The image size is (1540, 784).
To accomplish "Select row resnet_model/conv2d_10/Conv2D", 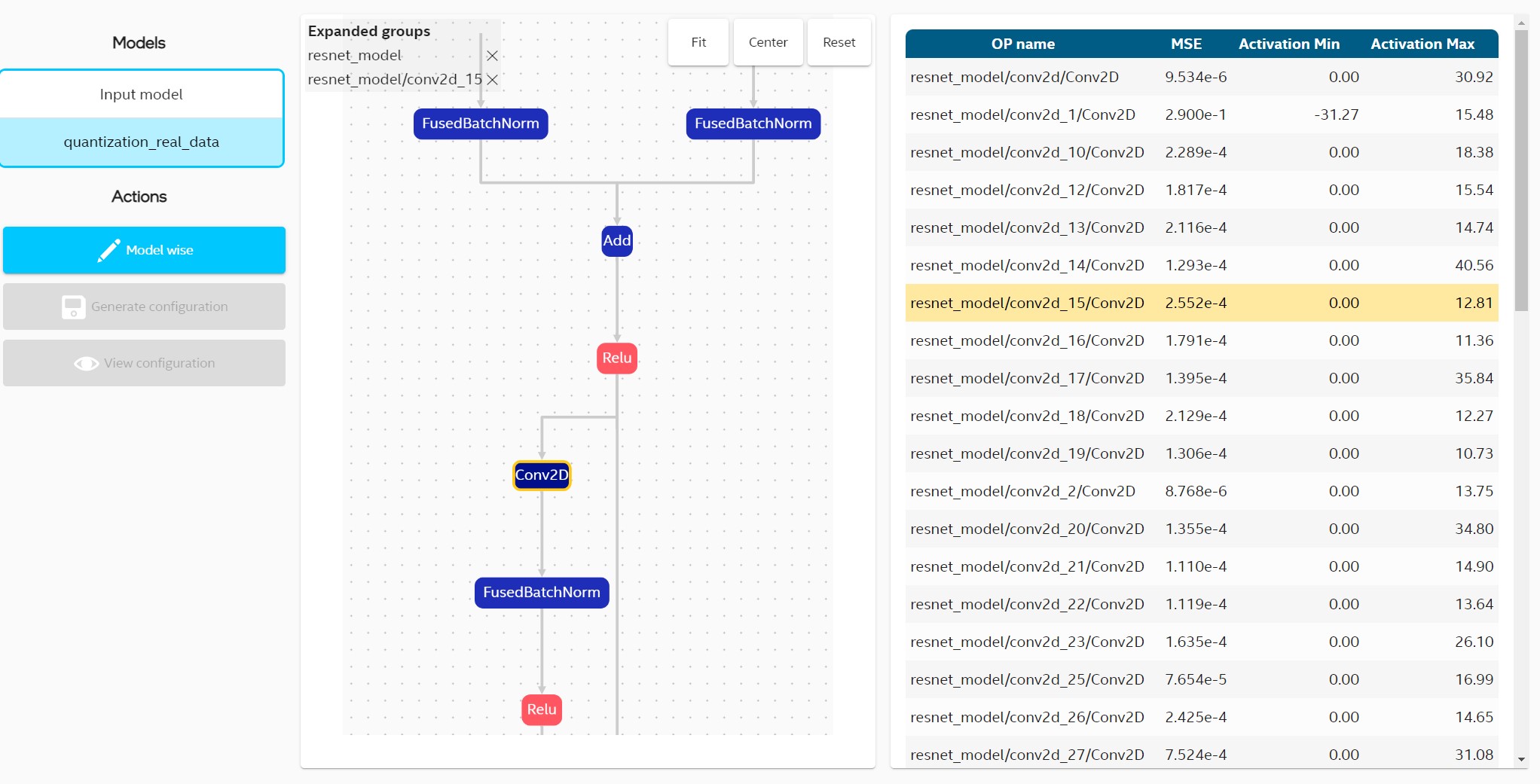I will point(1202,152).
